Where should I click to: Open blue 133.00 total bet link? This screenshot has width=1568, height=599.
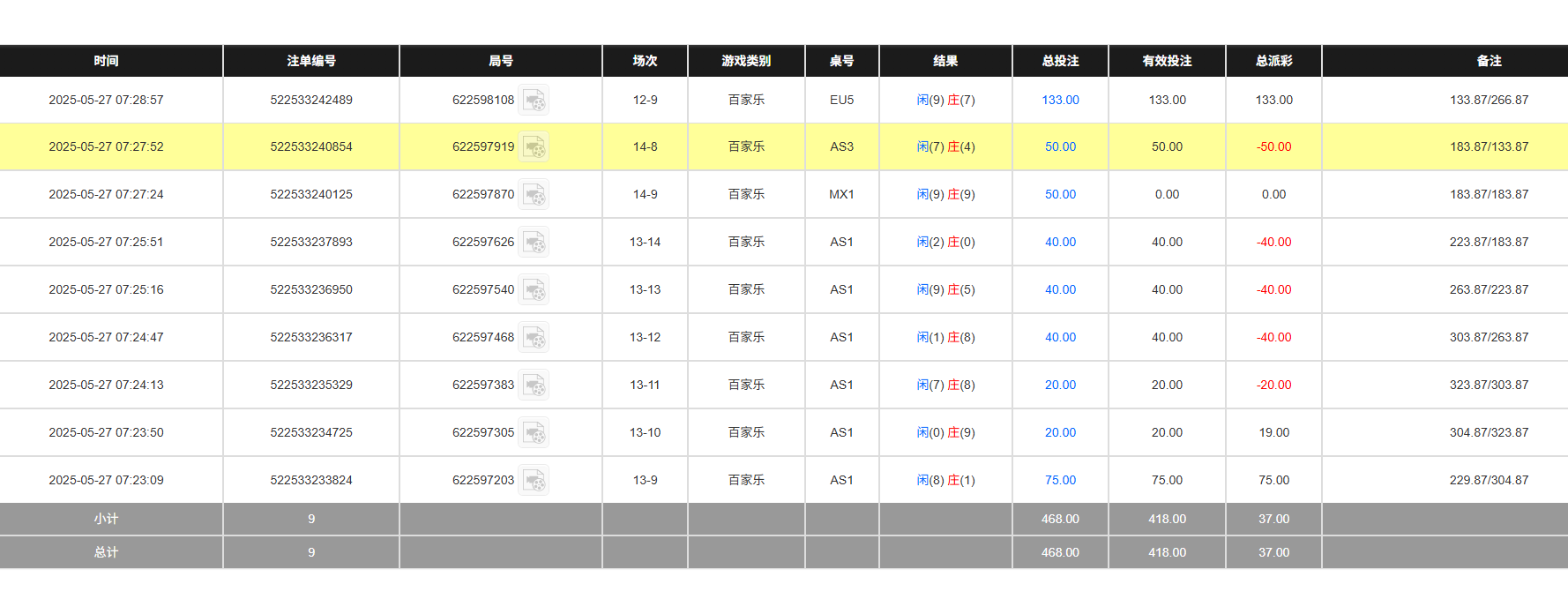(x=1060, y=101)
